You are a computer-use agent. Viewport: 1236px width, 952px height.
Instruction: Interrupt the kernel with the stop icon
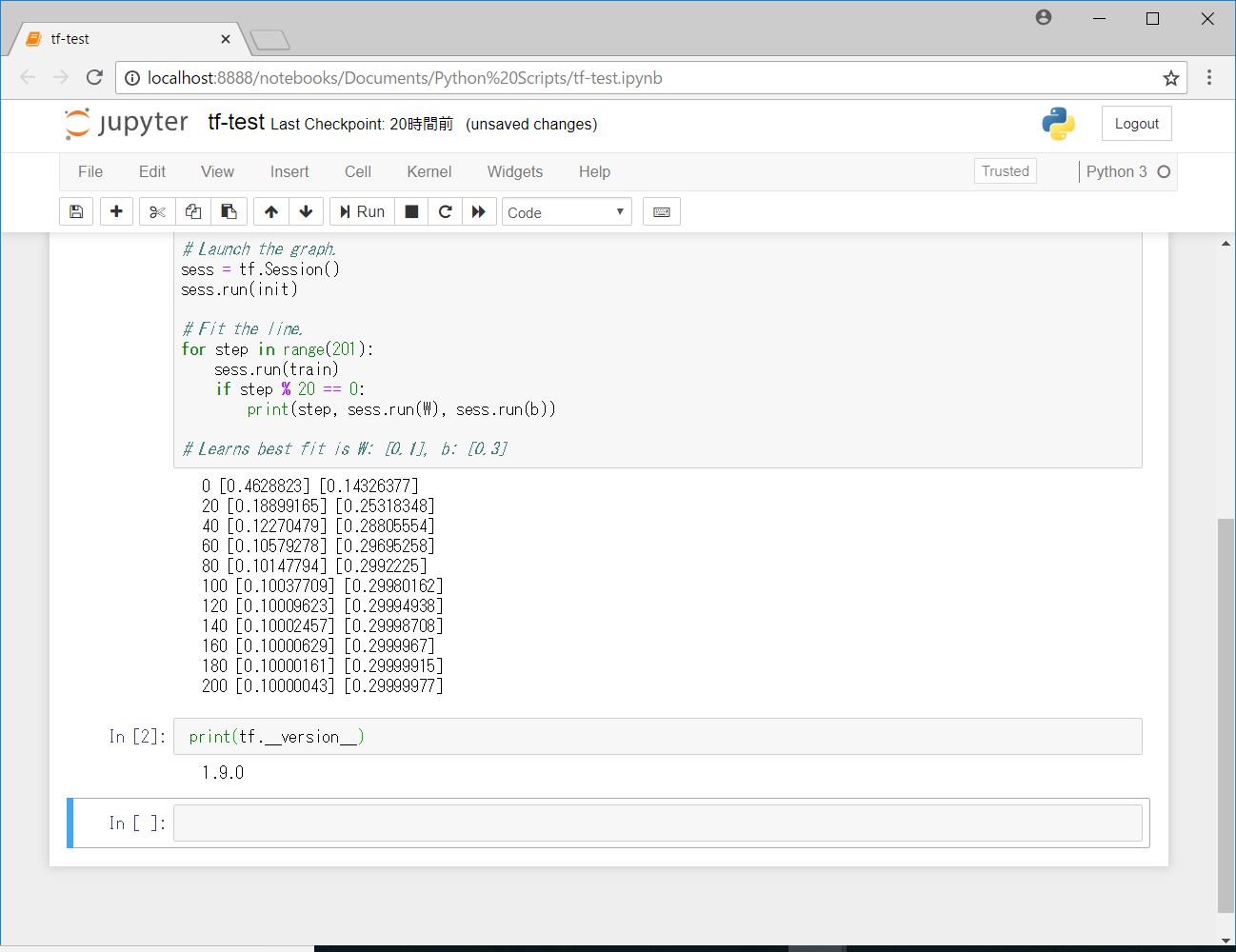coord(411,211)
